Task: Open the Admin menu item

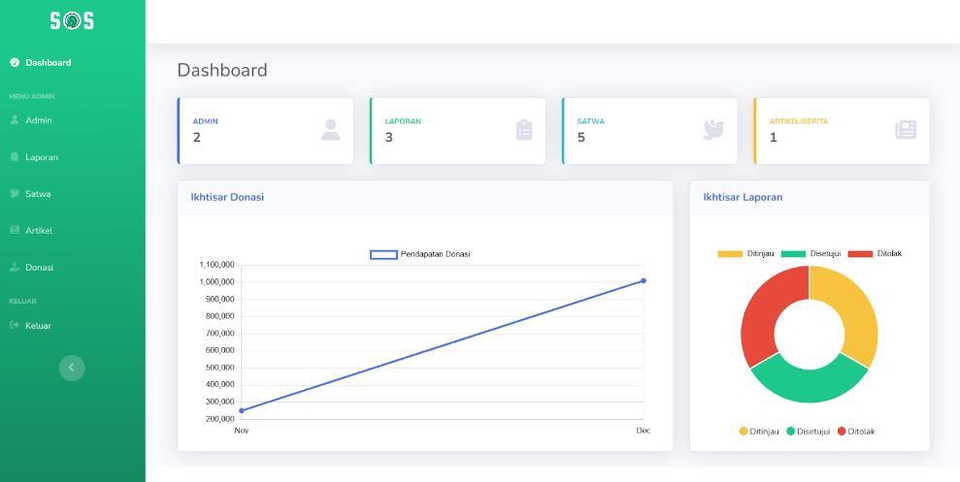Action: coord(38,120)
